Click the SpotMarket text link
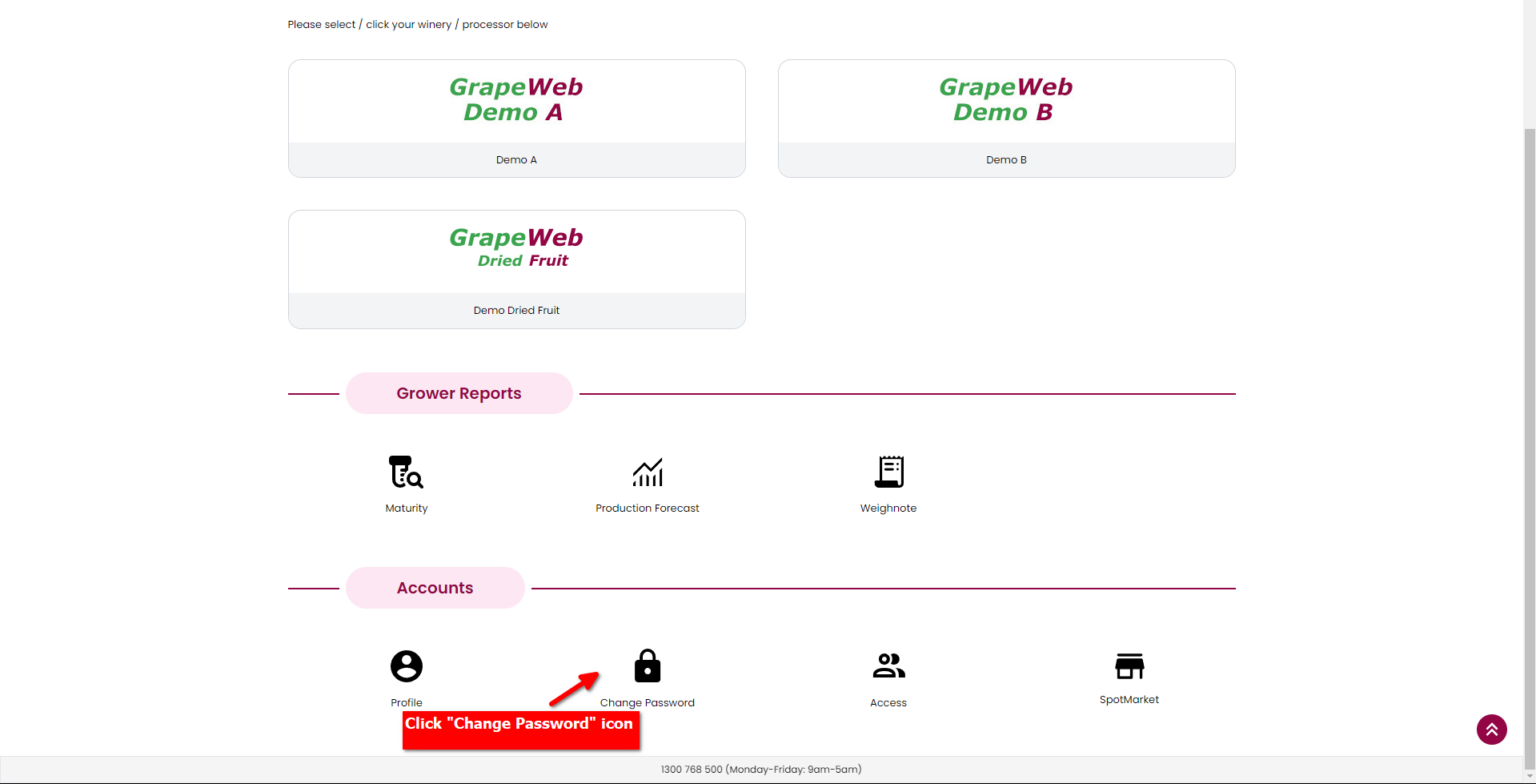1536x784 pixels. [1129, 700]
